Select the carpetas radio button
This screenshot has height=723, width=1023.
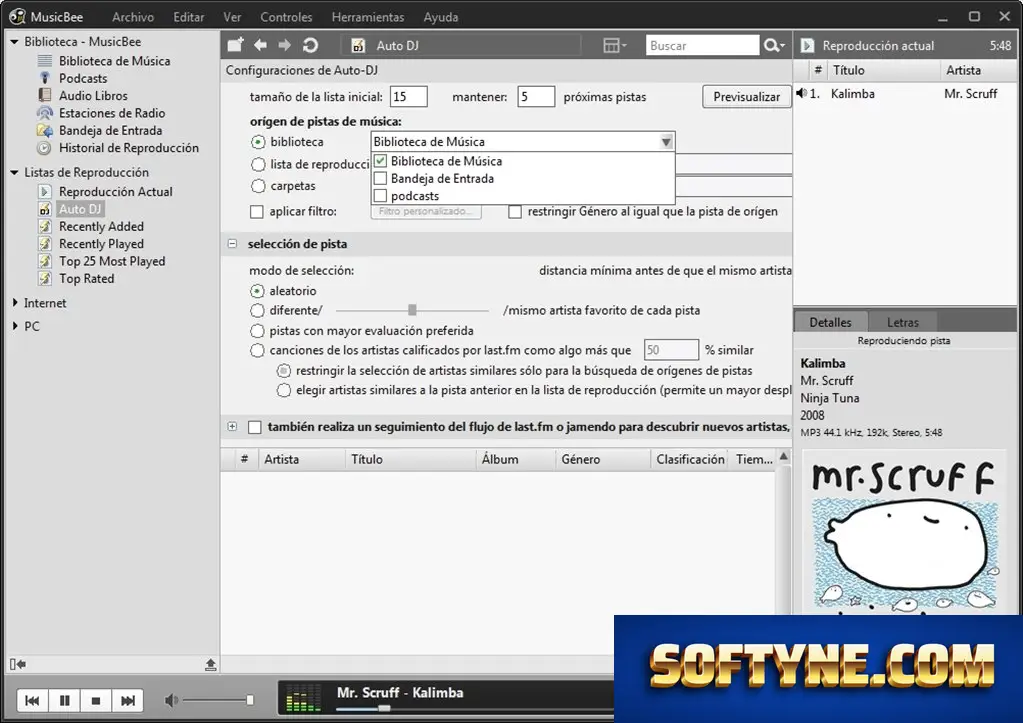(x=258, y=186)
